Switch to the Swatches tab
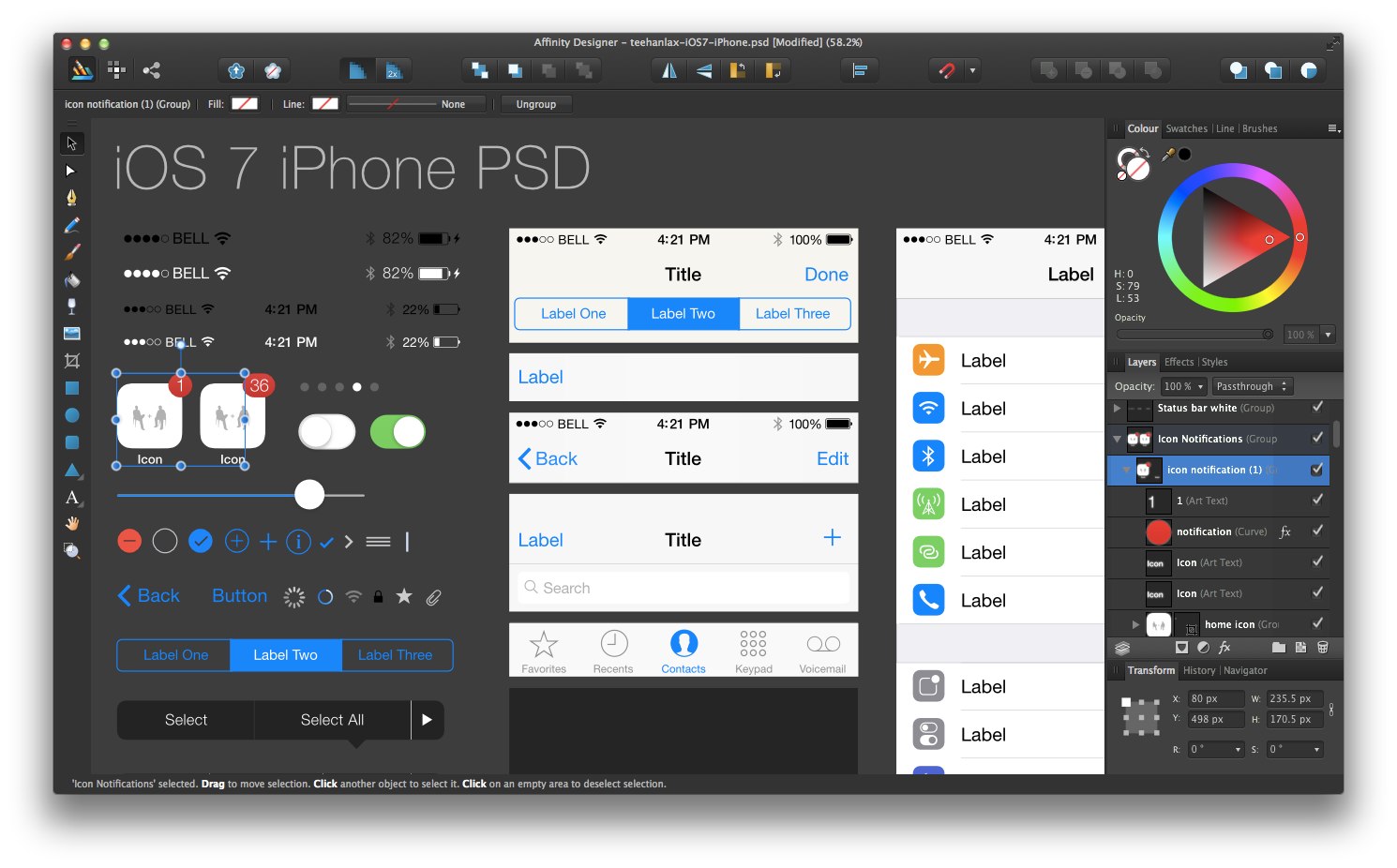The image size is (1397, 868). 1187,129
